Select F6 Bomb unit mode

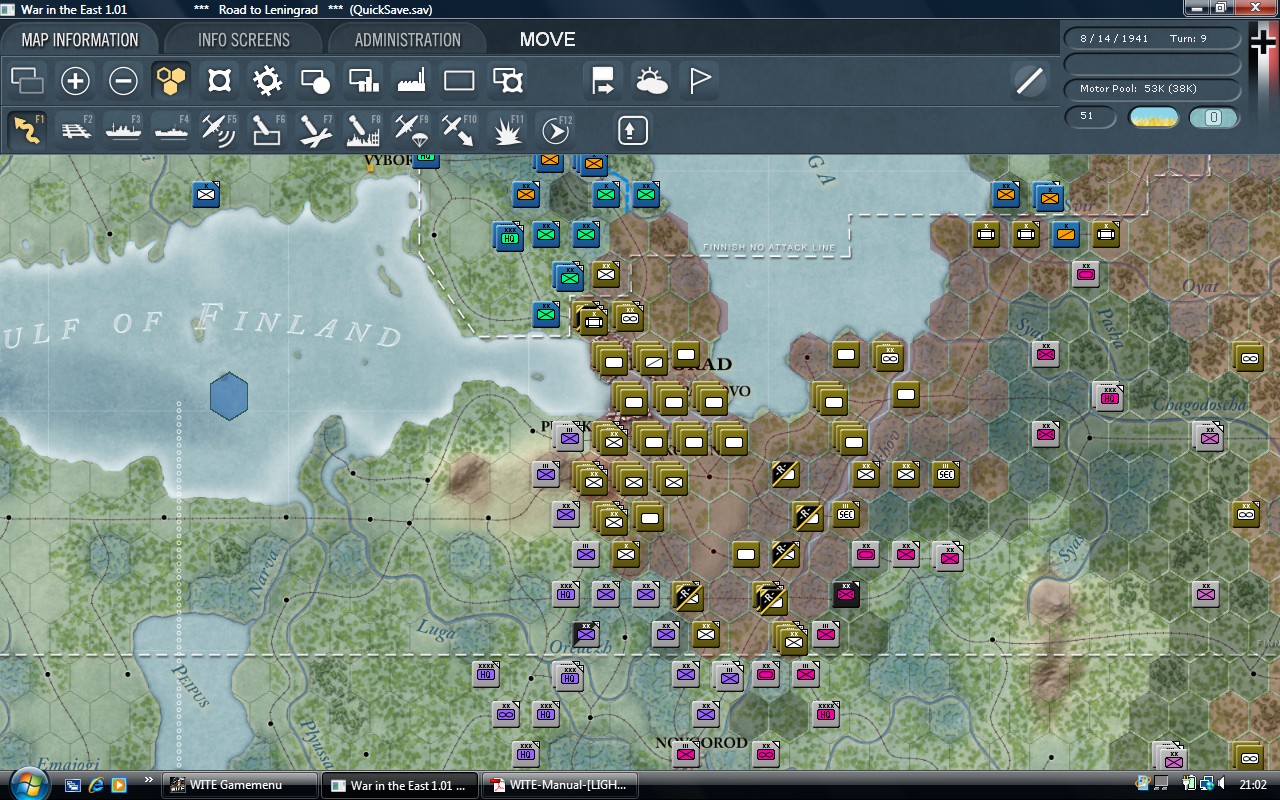tap(267, 131)
